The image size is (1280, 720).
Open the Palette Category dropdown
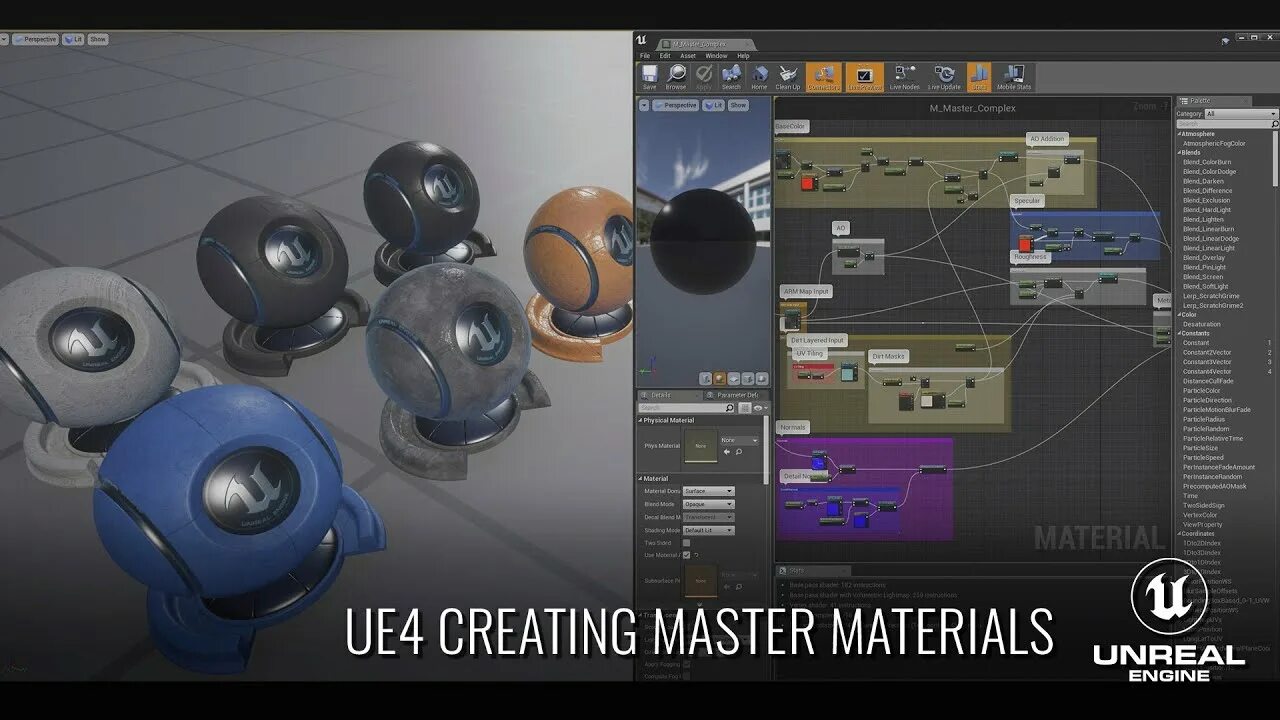coord(1241,114)
